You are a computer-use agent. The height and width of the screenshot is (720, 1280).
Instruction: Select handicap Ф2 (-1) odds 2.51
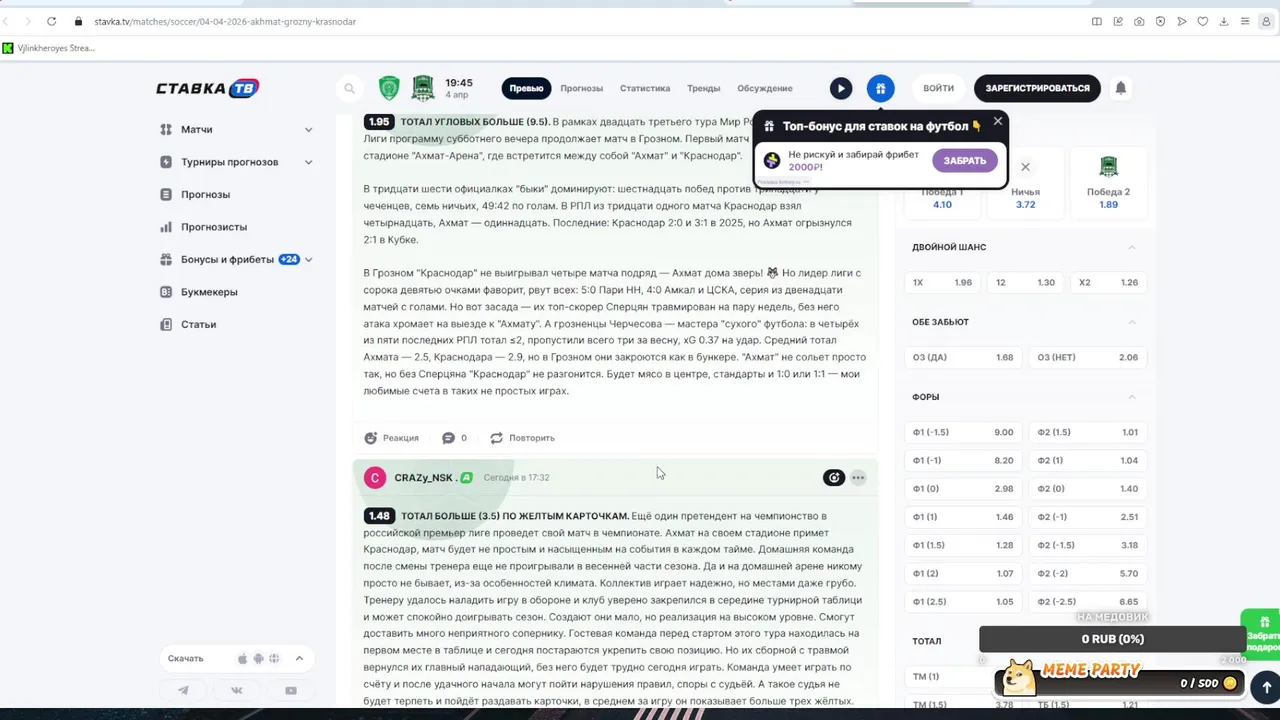pyautogui.click(x=1087, y=517)
